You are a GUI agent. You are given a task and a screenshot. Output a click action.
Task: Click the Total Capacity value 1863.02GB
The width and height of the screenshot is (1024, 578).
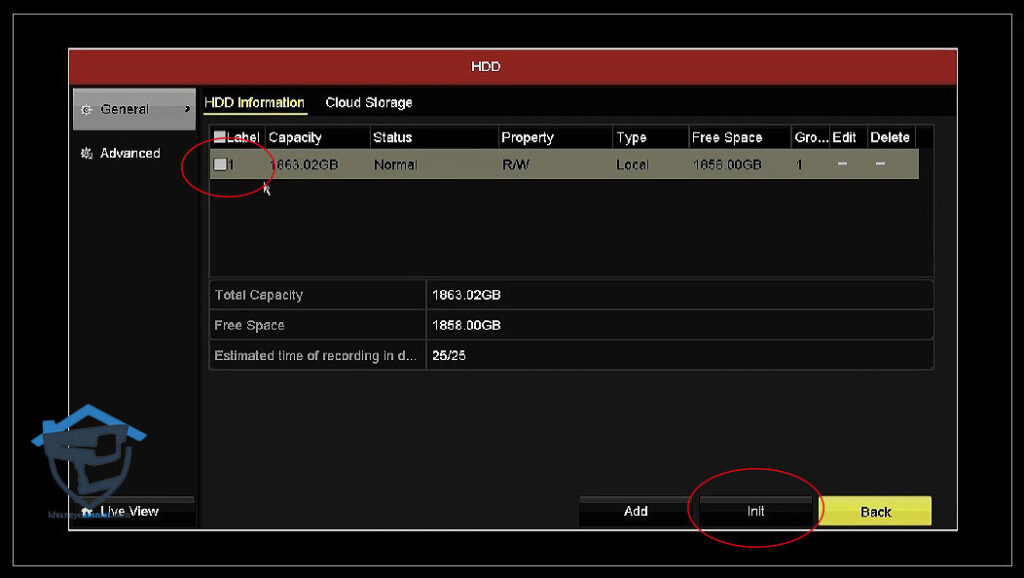[x=466, y=295]
